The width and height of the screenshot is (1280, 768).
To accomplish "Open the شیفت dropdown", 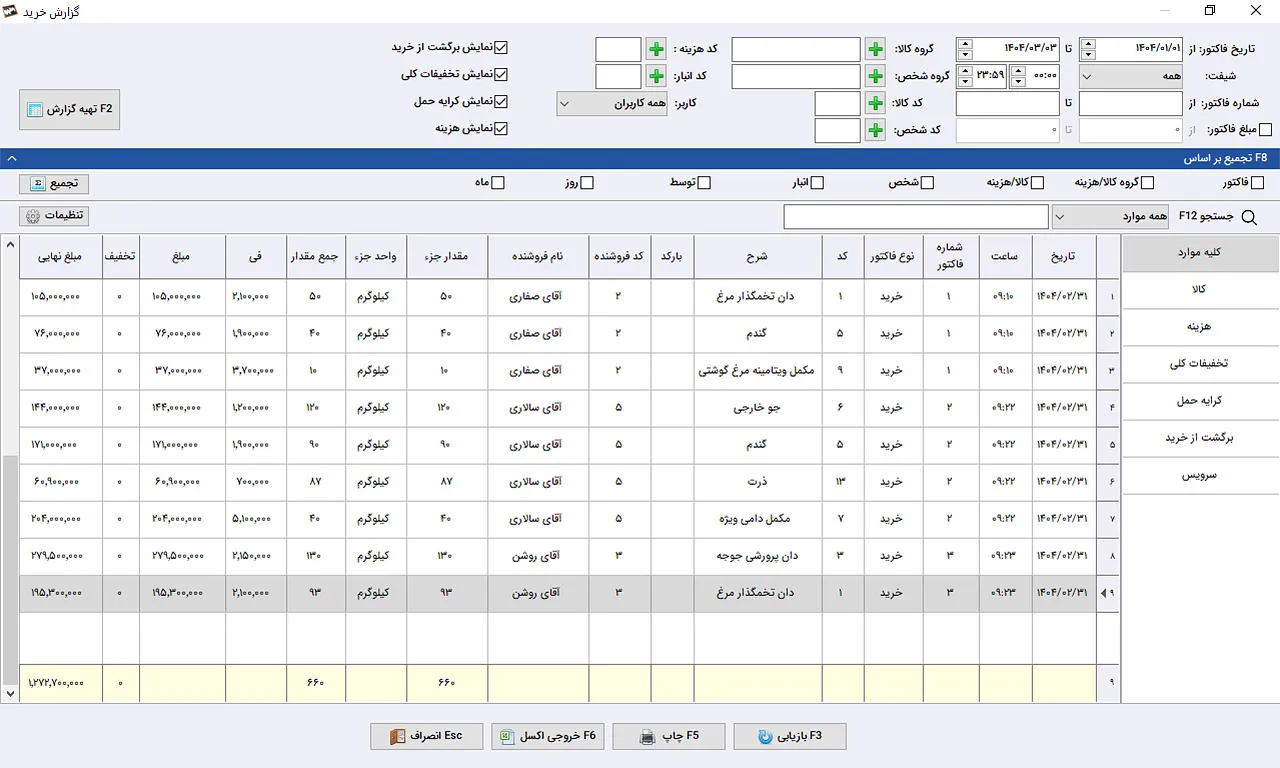I will [x=1131, y=76].
